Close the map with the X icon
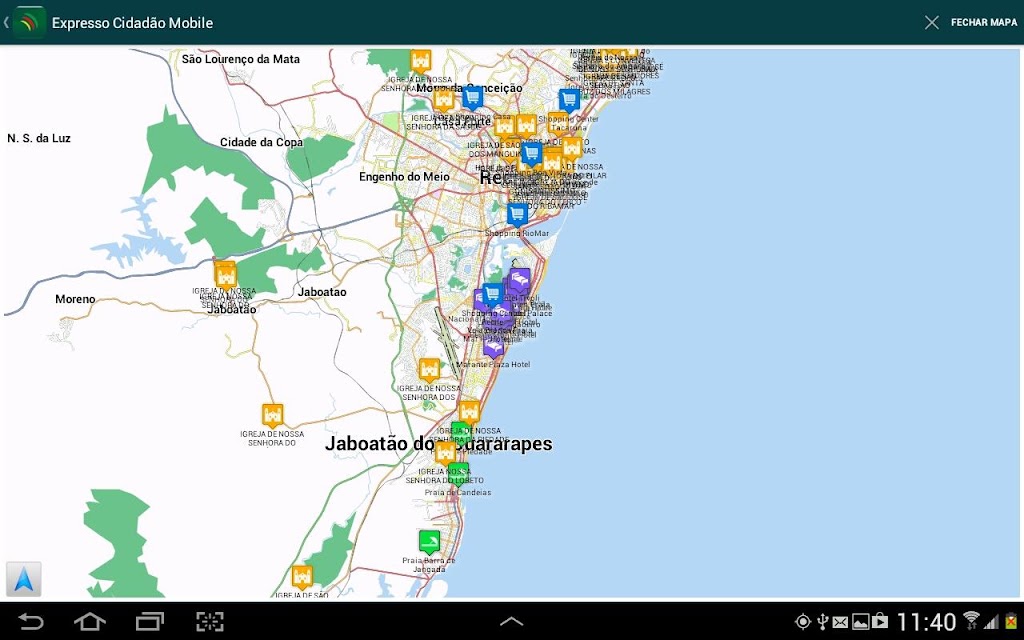The width and height of the screenshot is (1024, 640). [932, 23]
